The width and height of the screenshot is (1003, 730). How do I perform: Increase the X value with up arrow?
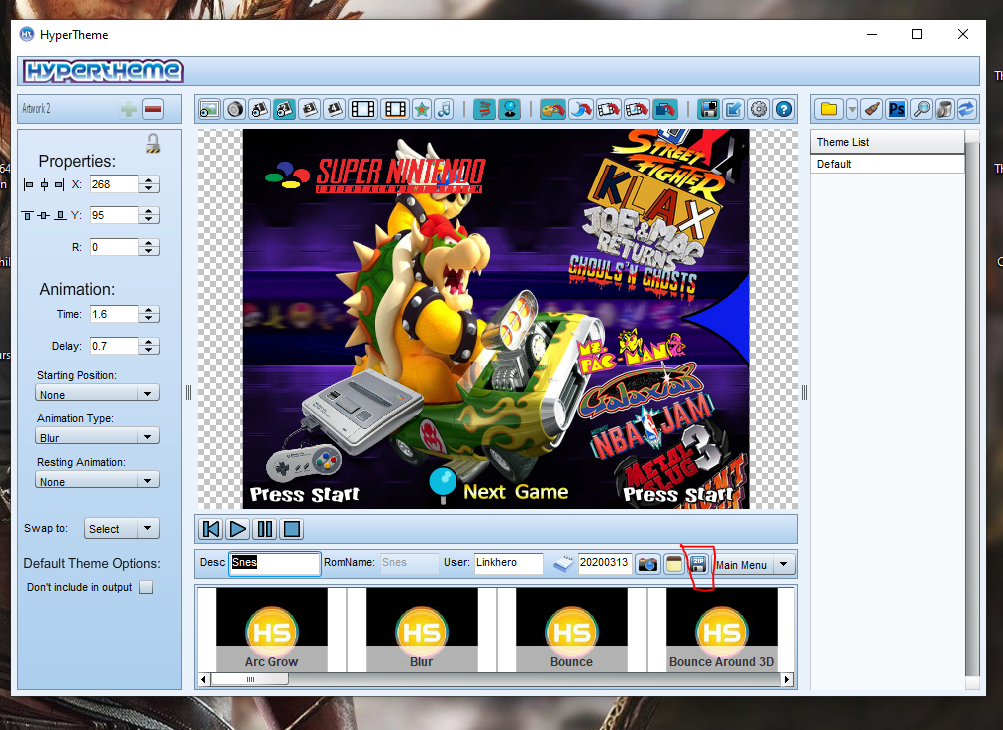(148, 180)
